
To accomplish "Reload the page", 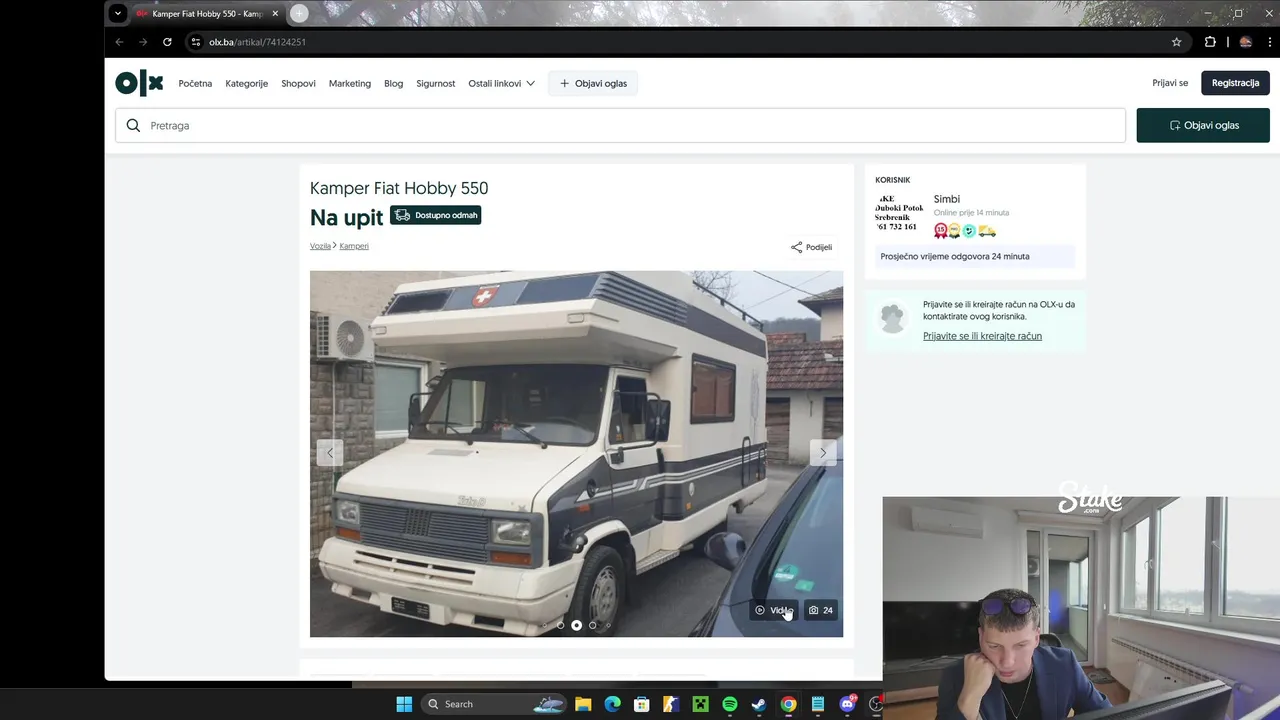I will pos(167,42).
